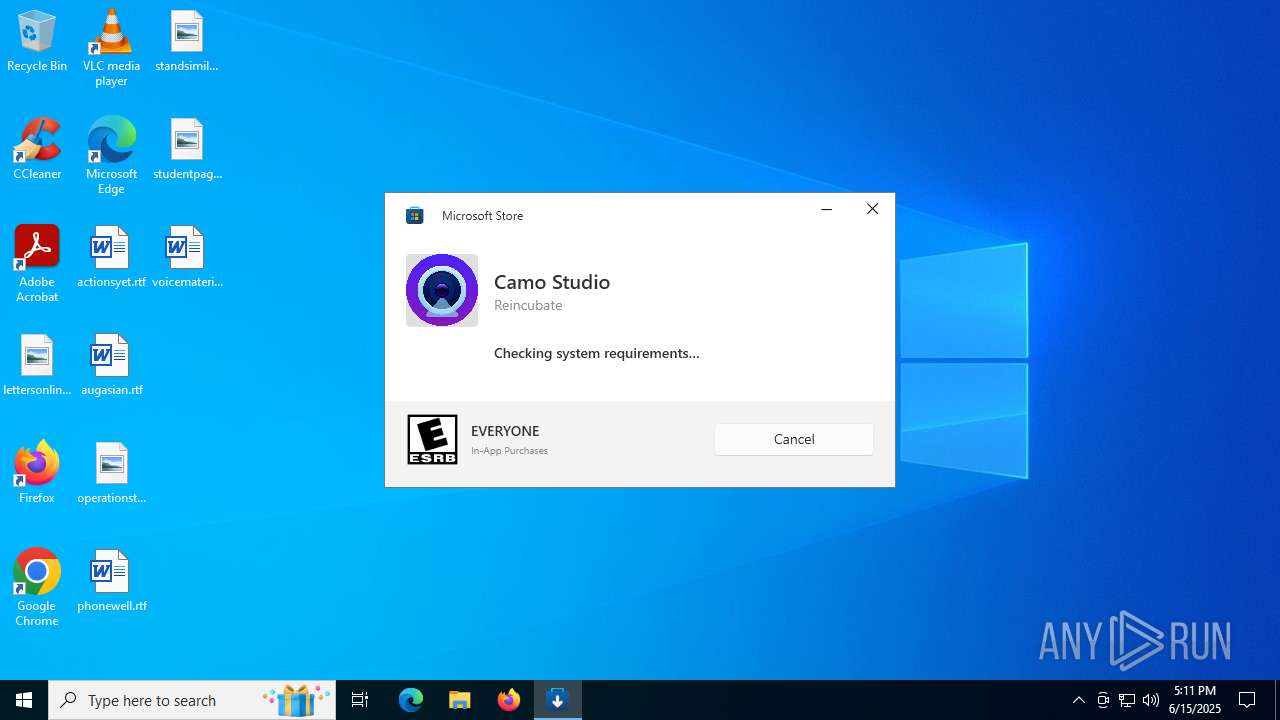The image size is (1280, 720).
Task: Open Task View from the taskbar
Action: 360,700
